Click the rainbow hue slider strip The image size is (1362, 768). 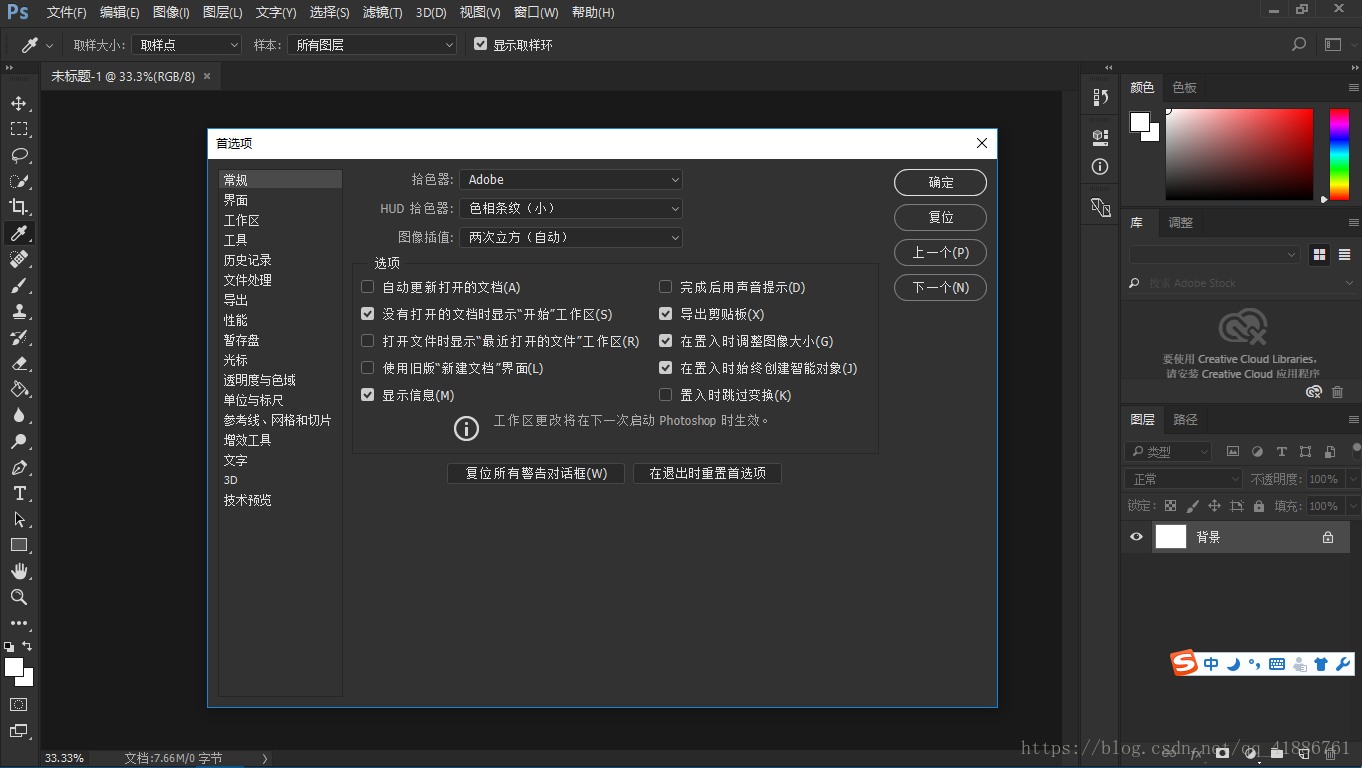click(1339, 154)
